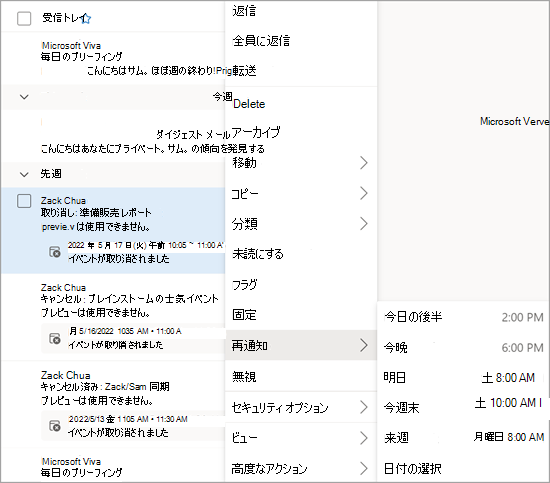
Task: Choose 全員に返信 from the context menu
Action: pos(301,41)
